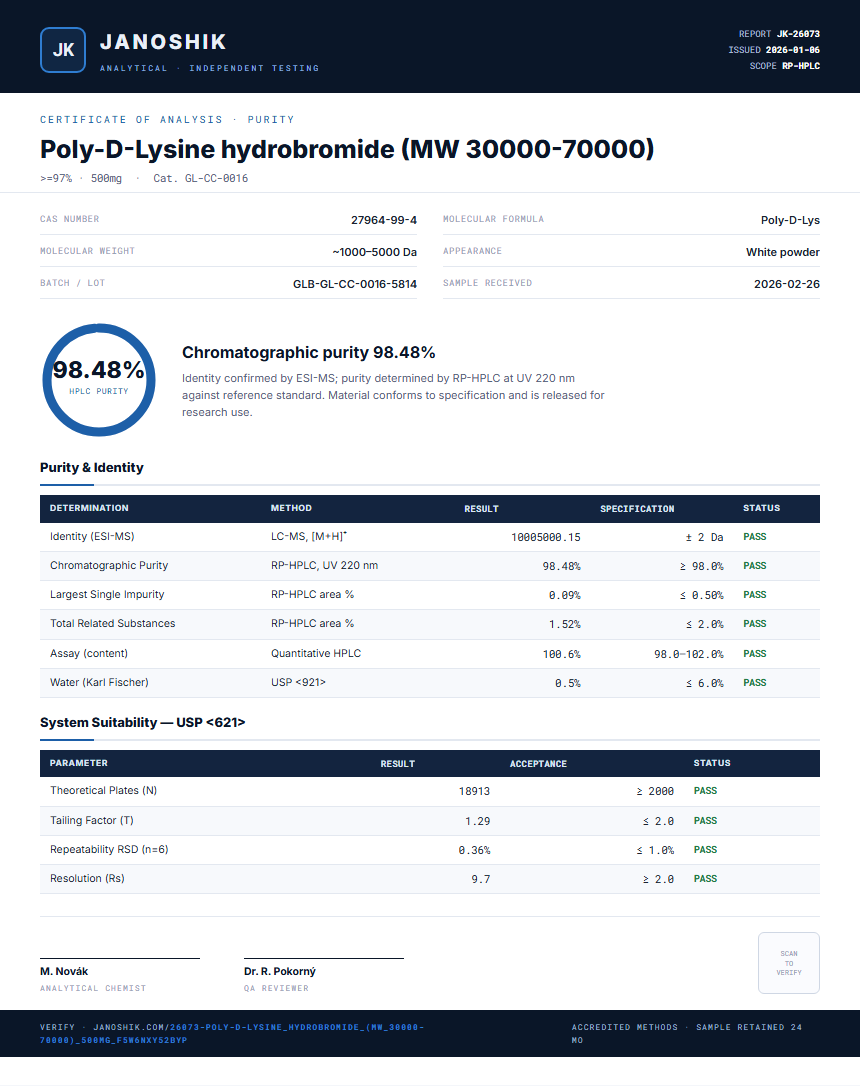Viewport: 860px width, 1086px height.
Task: Click the ACCEPTANCE column header
Action: 539,764
